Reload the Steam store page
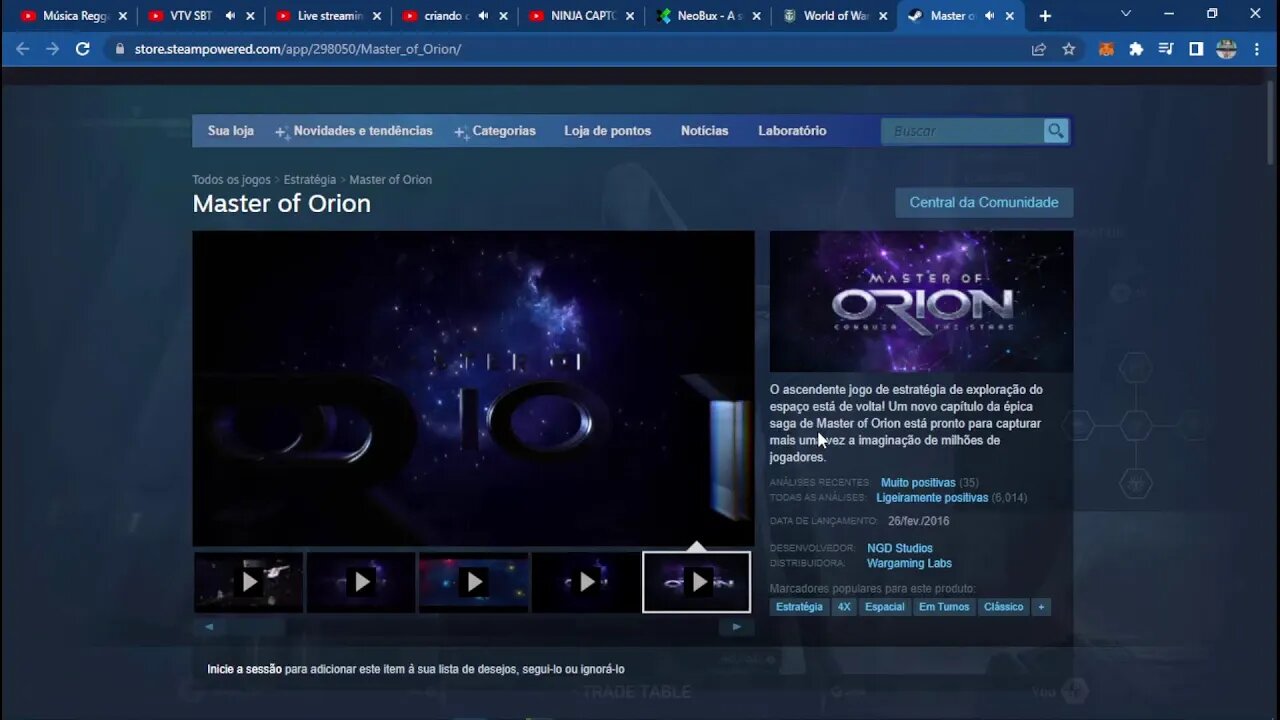The image size is (1280, 720). click(83, 49)
